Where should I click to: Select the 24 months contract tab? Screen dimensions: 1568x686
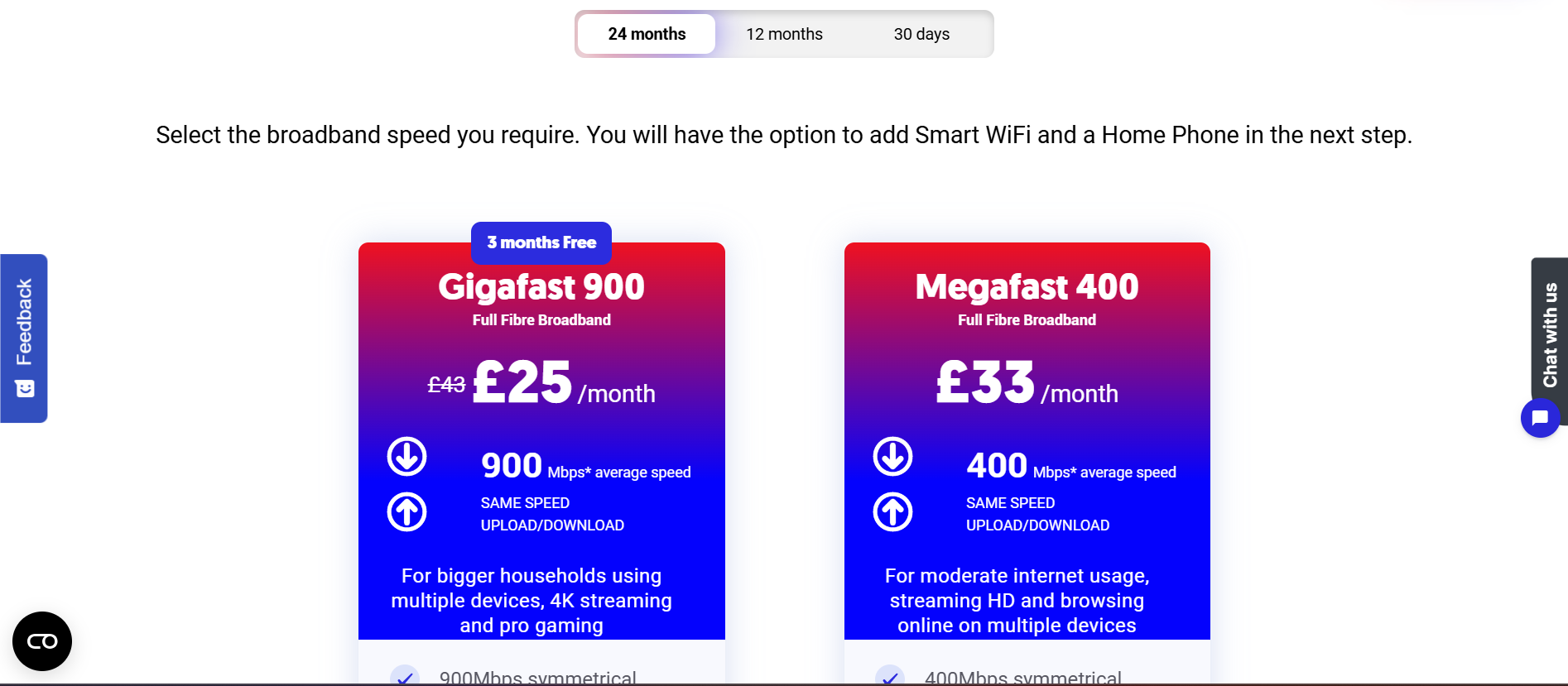(x=647, y=34)
